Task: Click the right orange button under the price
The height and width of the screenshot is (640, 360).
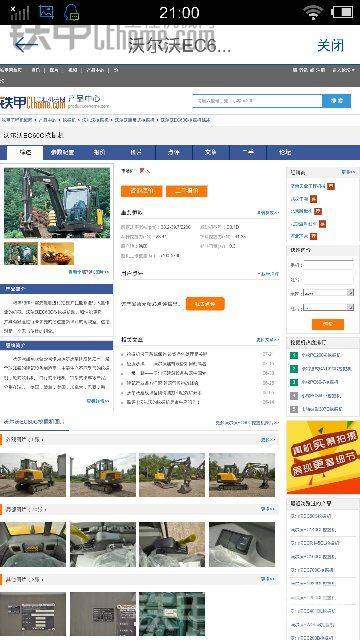Action: [187, 191]
